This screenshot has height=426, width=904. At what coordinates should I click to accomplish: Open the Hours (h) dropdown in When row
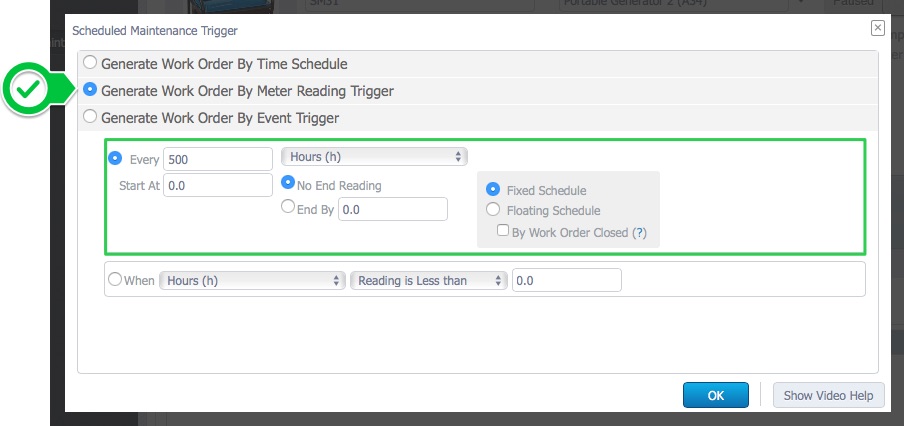253,281
